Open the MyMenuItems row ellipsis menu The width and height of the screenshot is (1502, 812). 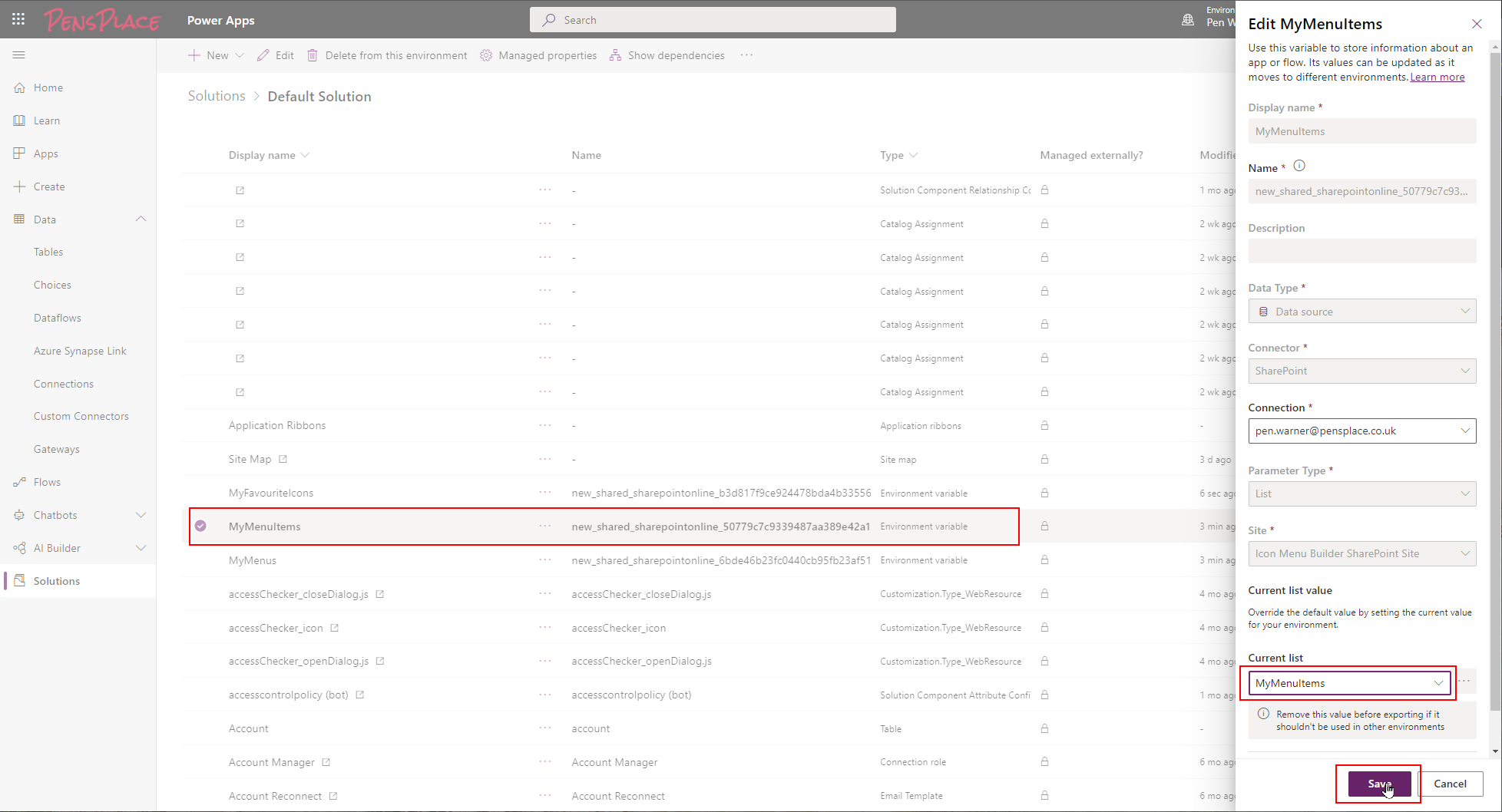545,526
